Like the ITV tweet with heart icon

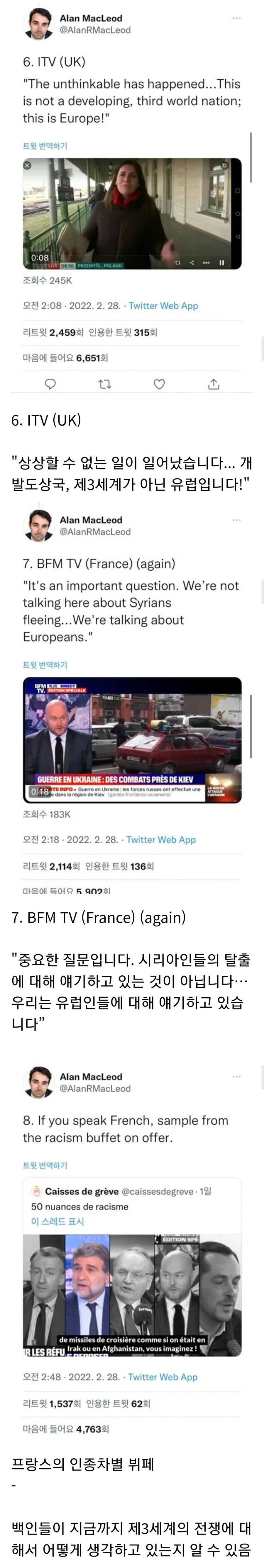point(159,384)
